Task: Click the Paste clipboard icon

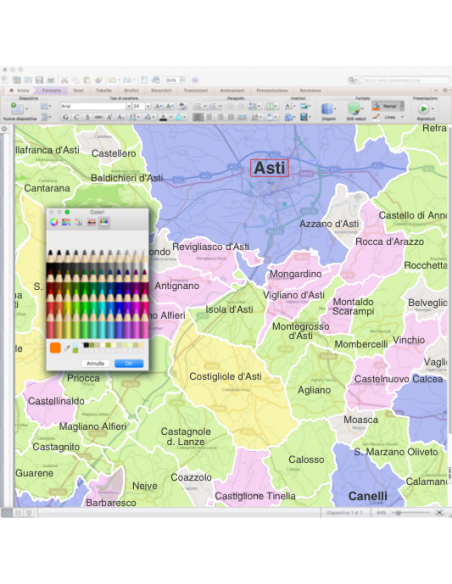Action: pyautogui.click(x=87, y=80)
